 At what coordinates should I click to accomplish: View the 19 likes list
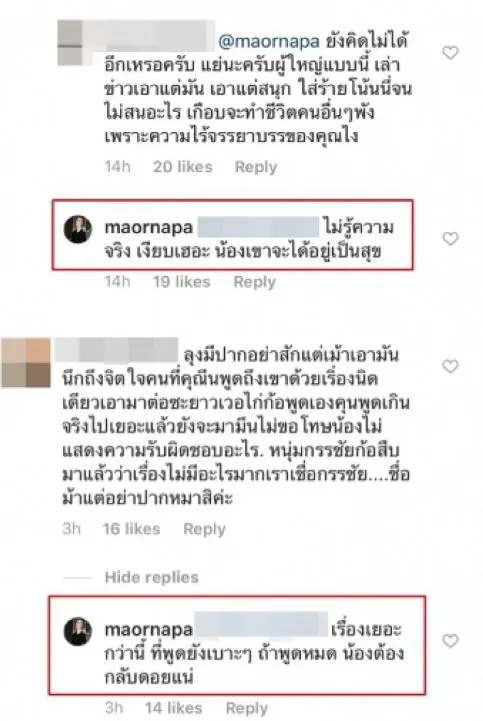click(181, 281)
